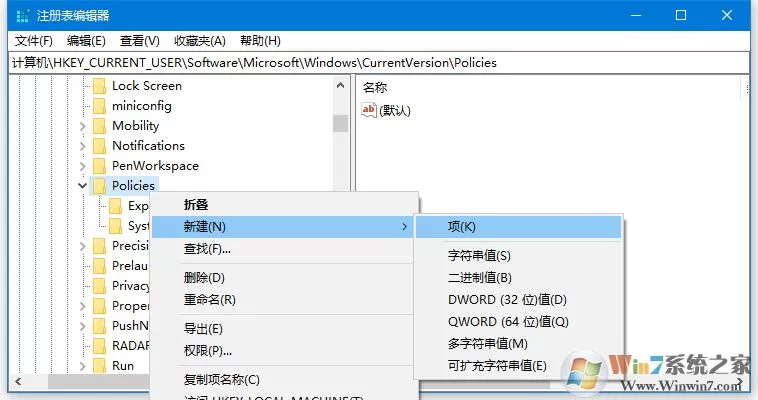Click the tree pane scroll up arrow
Viewport: 758px width, 400px height.
pos(340,86)
